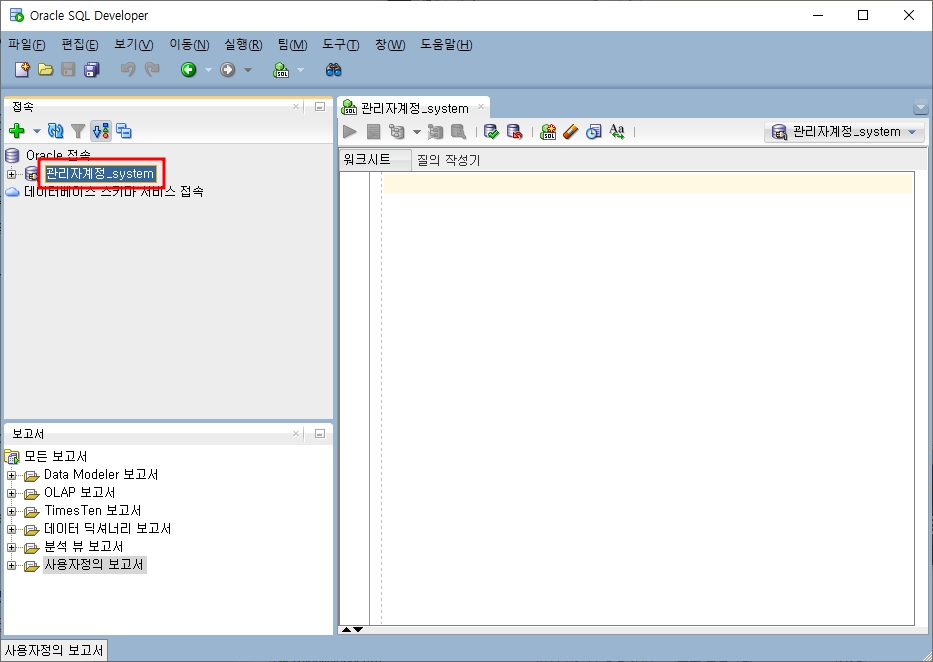Screen dimensions: 933x662
Task: Toggle the tree sync icon in connections toolbar
Action: coord(101,130)
